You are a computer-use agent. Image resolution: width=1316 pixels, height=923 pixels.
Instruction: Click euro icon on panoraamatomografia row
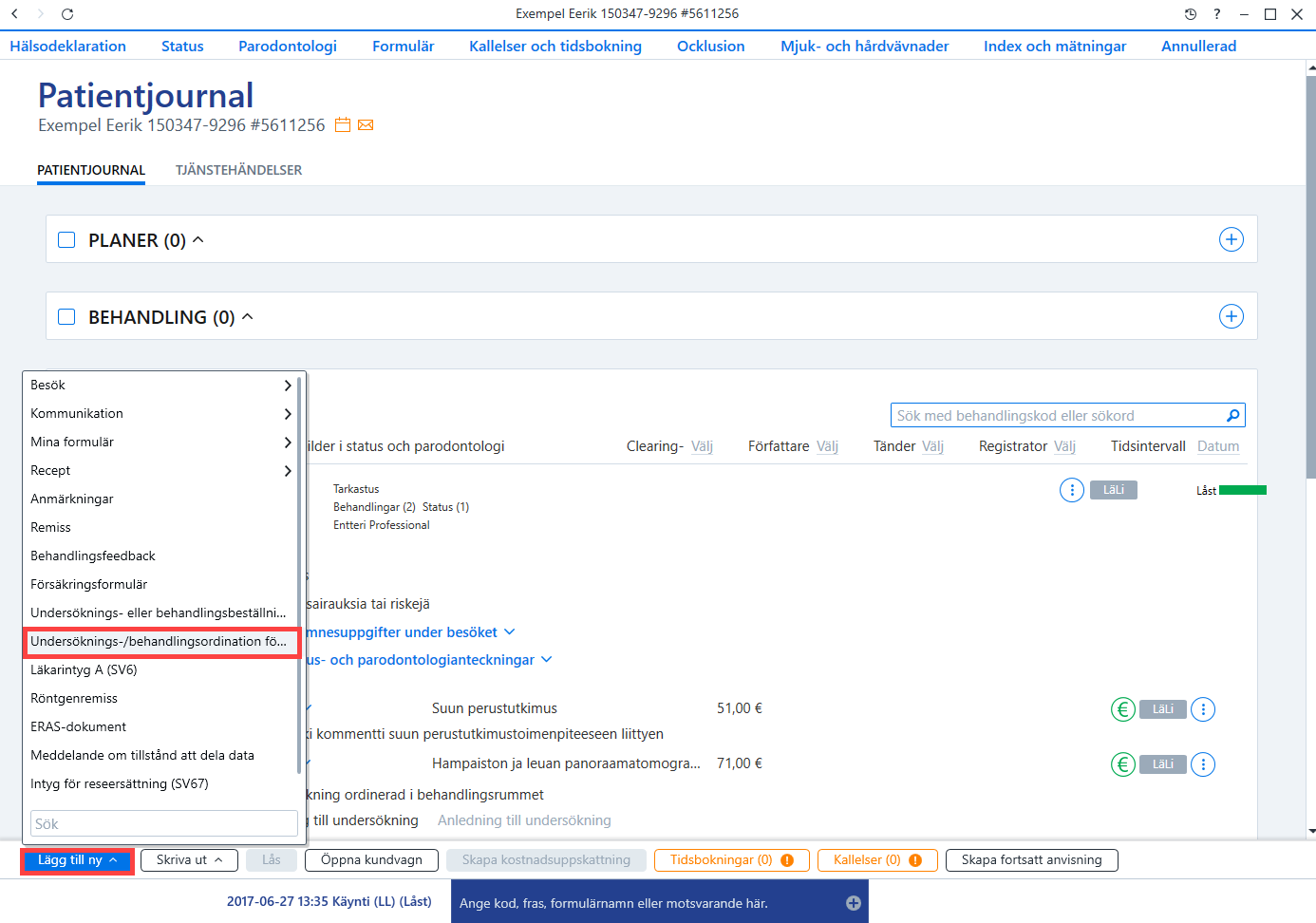click(x=1123, y=764)
